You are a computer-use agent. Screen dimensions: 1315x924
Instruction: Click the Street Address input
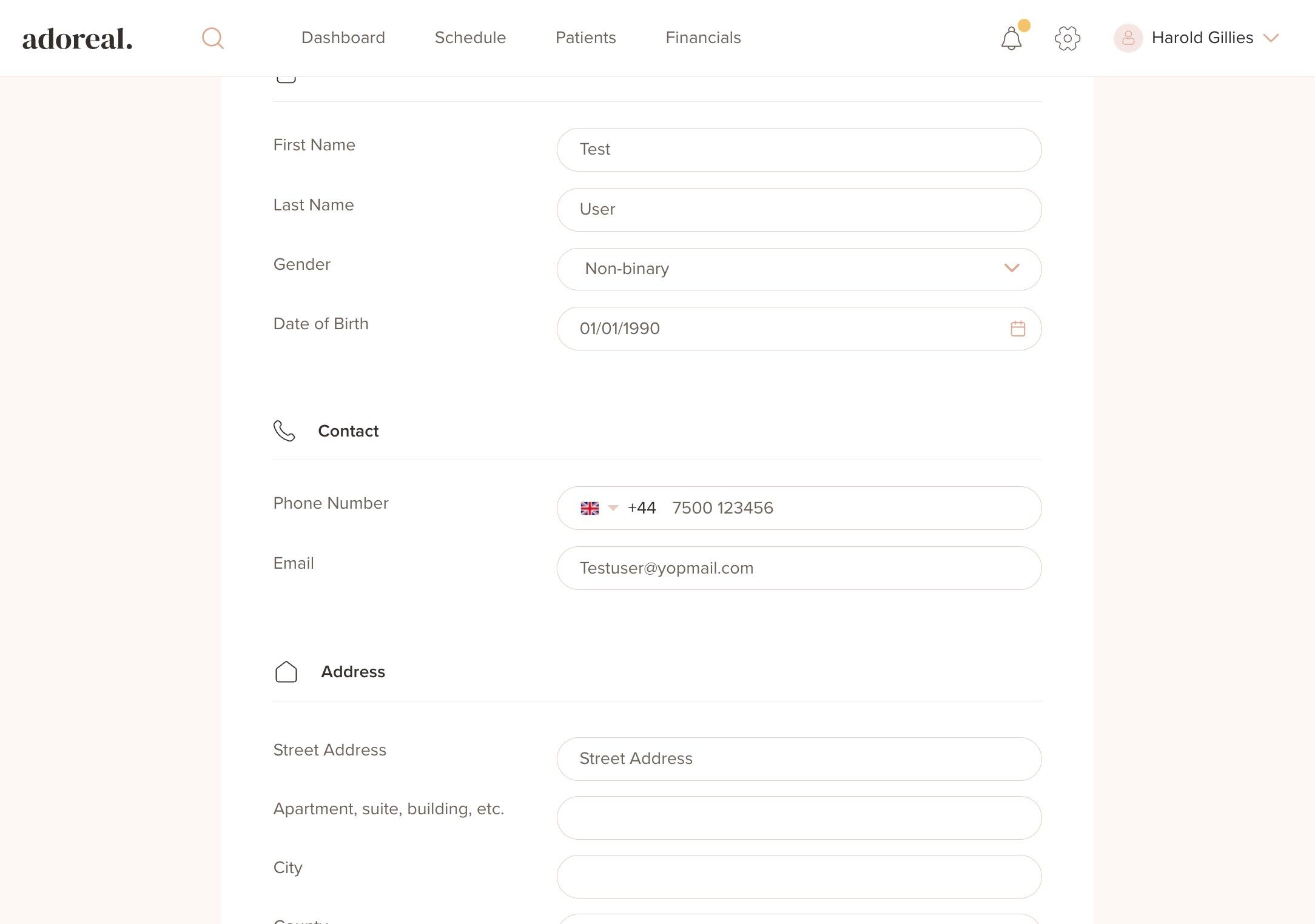[x=799, y=758]
